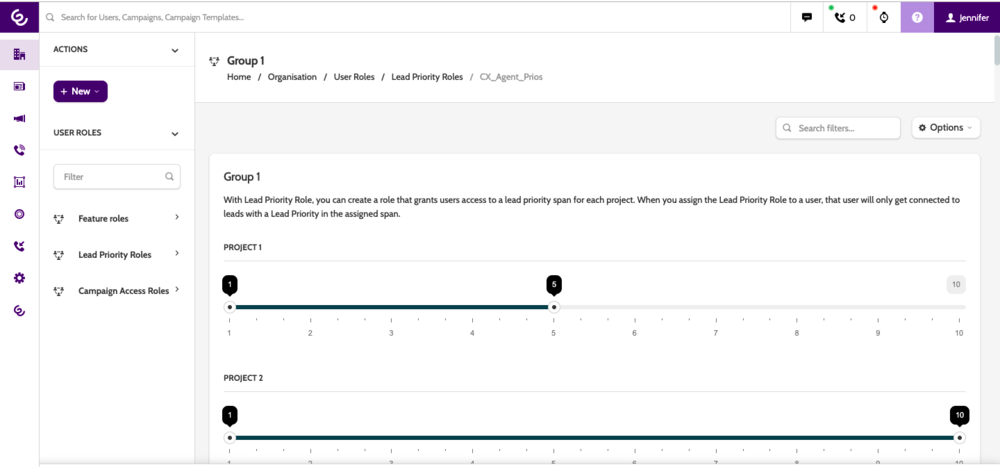Select Lead Priority Roles in sidebar list
Screen dimensions: 1000x467
point(115,255)
